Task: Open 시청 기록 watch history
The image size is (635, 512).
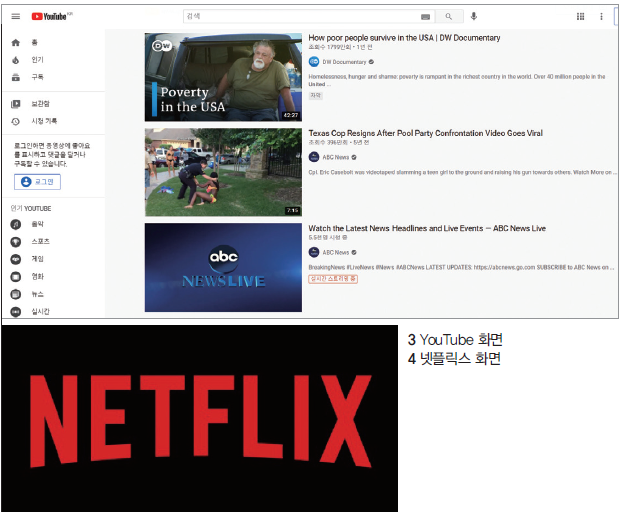Action: point(45,121)
